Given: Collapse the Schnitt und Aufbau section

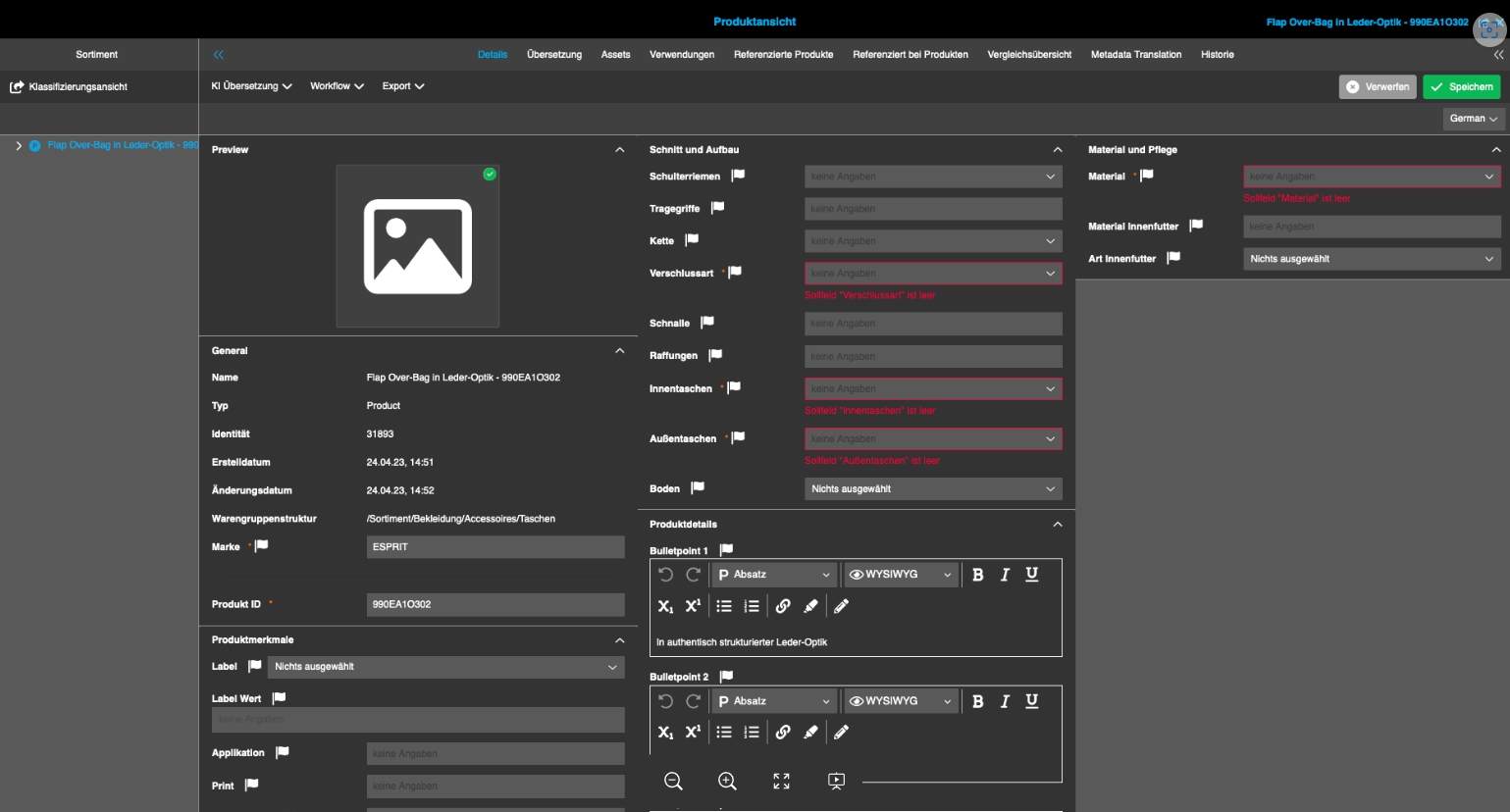Looking at the screenshot, I should [x=1057, y=150].
